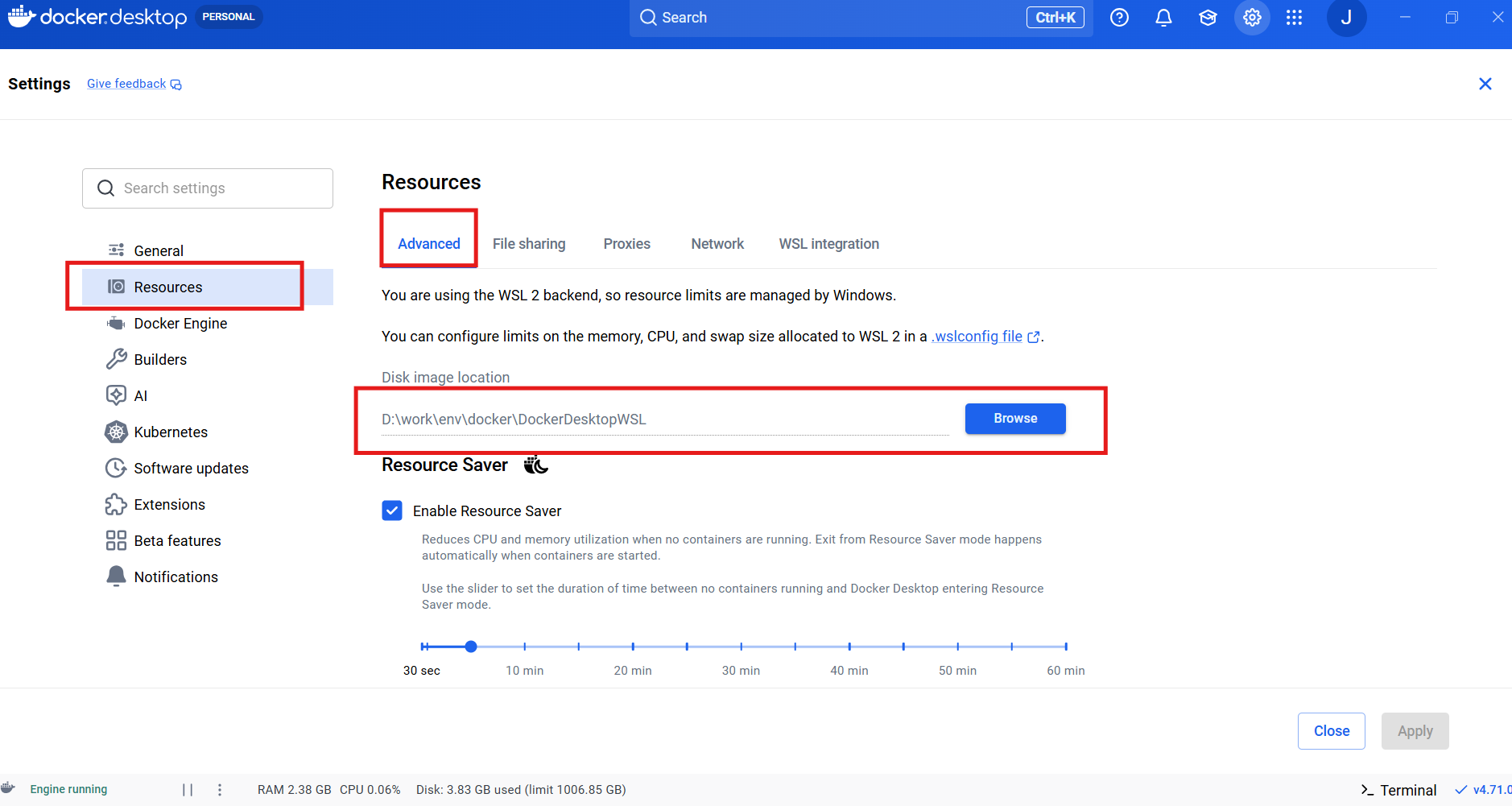Click the settings gear icon in header
This screenshot has width=1512, height=806.
point(1252,18)
